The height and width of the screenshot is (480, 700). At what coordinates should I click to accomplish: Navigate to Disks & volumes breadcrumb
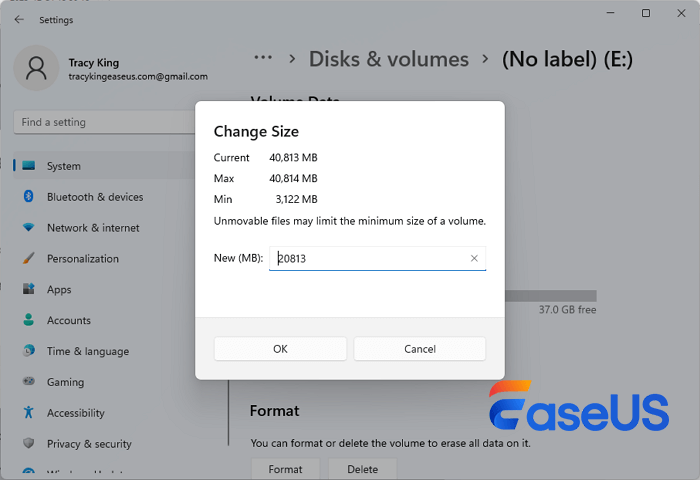[x=388, y=59]
